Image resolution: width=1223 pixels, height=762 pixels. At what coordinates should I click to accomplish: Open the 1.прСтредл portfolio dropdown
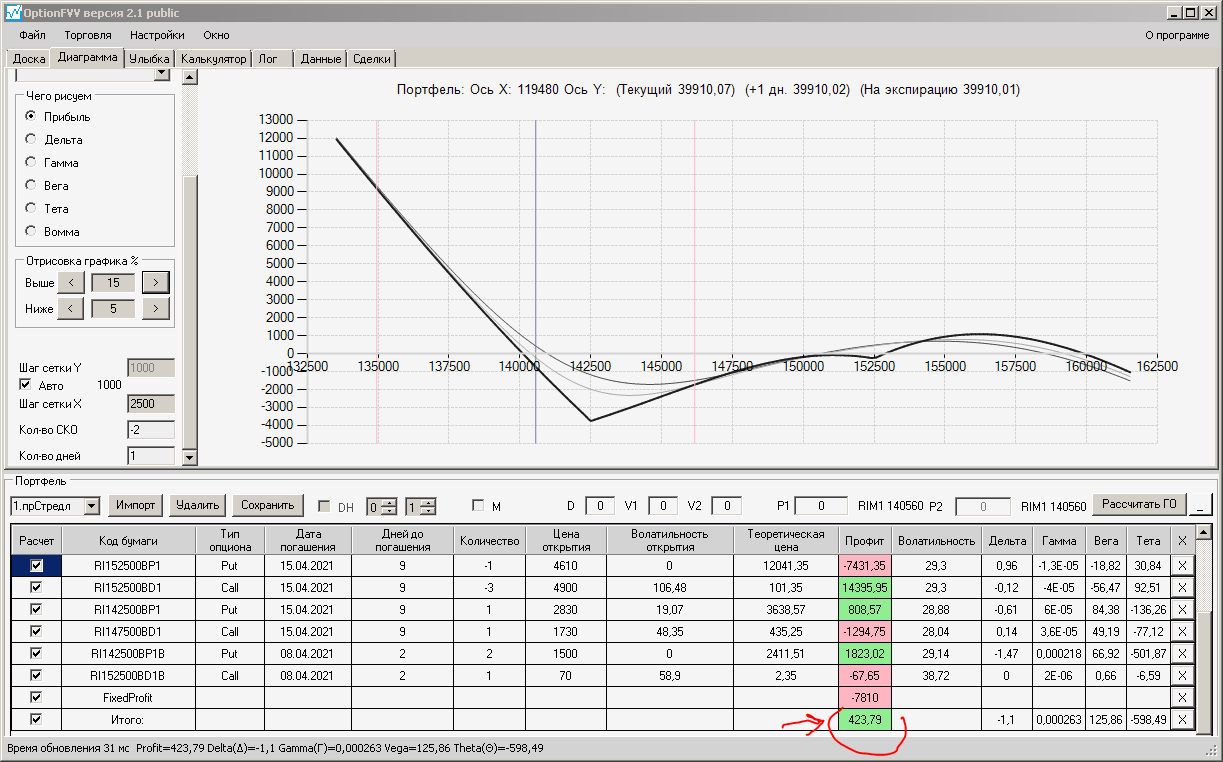click(92, 506)
